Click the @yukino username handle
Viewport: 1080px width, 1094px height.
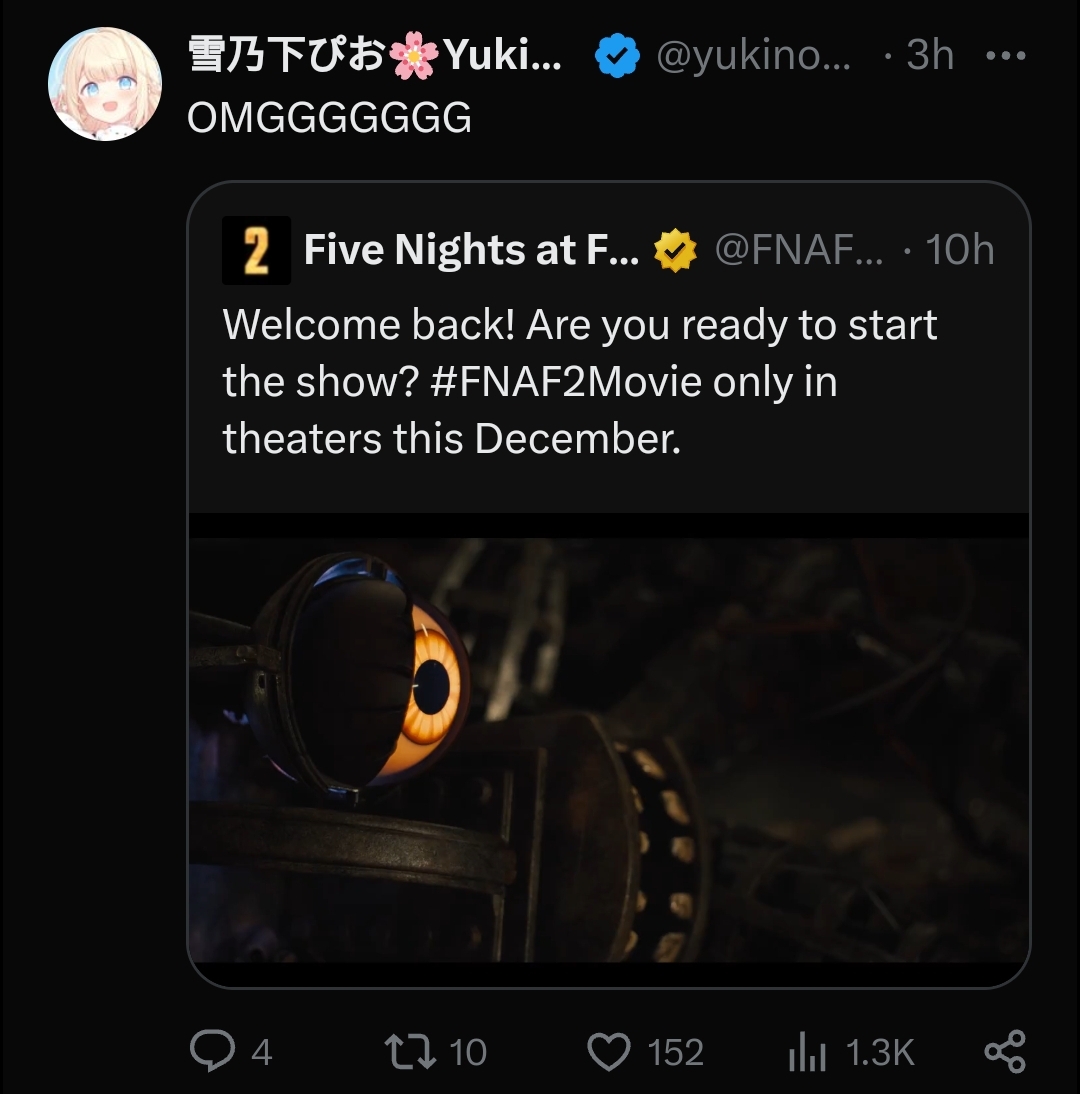753,56
